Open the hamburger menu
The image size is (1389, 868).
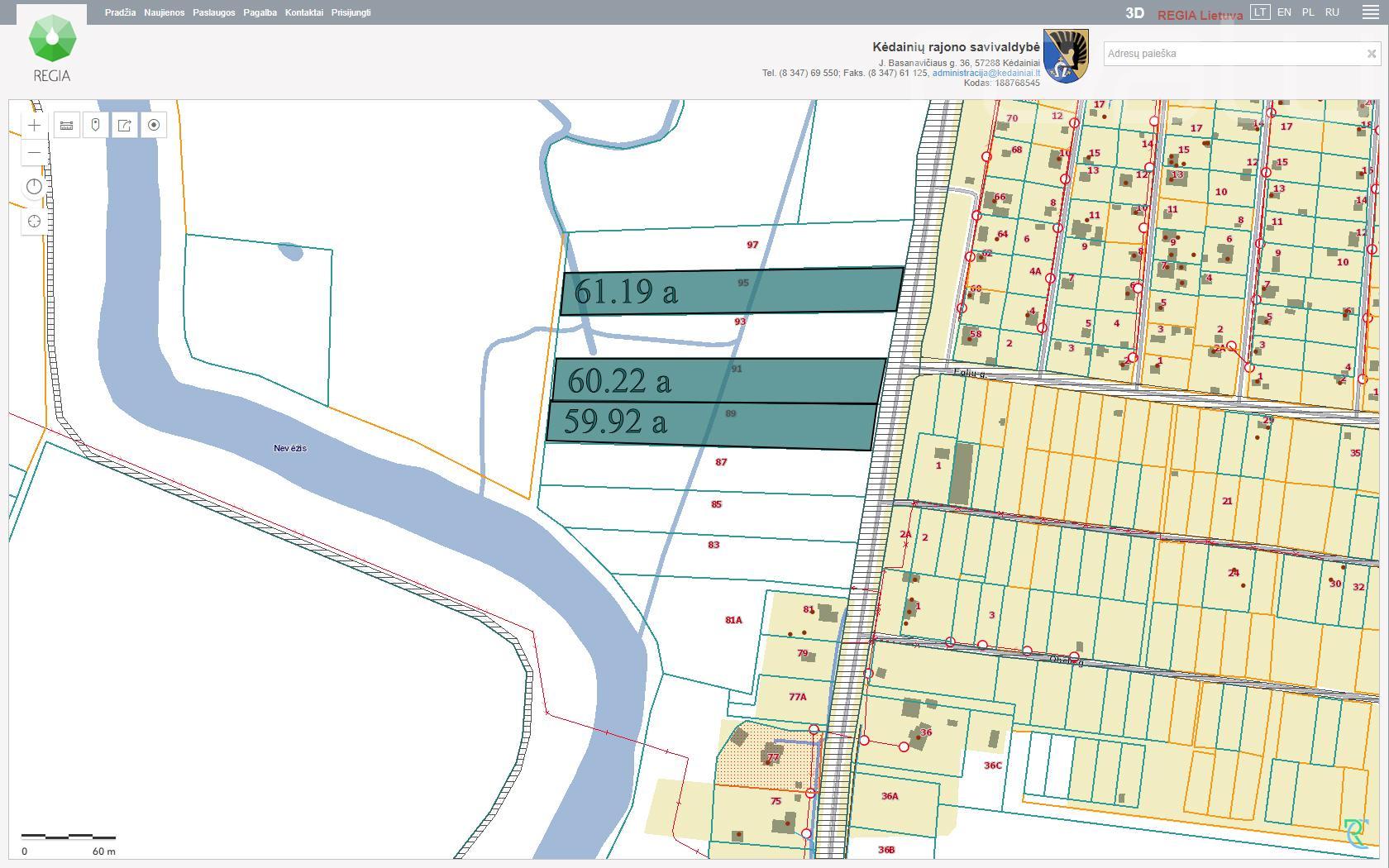[x=1371, y=12]
